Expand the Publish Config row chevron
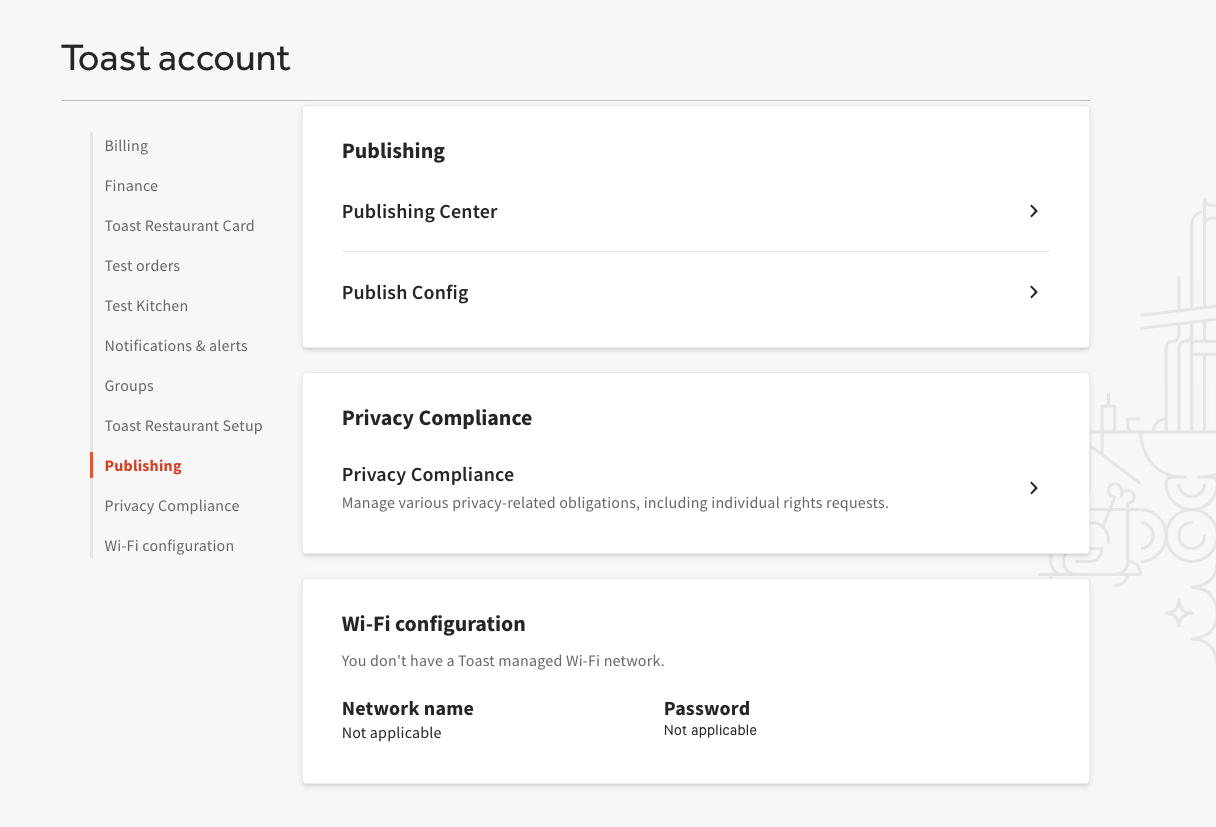 point(1033,292)
